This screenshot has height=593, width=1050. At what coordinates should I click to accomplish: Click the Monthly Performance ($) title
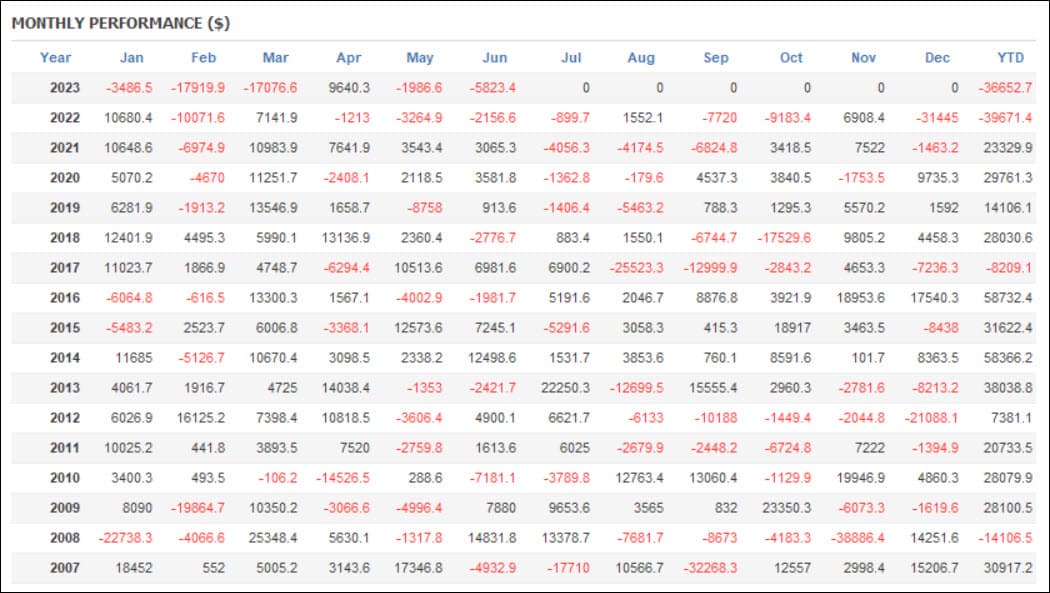(x=121, y=23)
